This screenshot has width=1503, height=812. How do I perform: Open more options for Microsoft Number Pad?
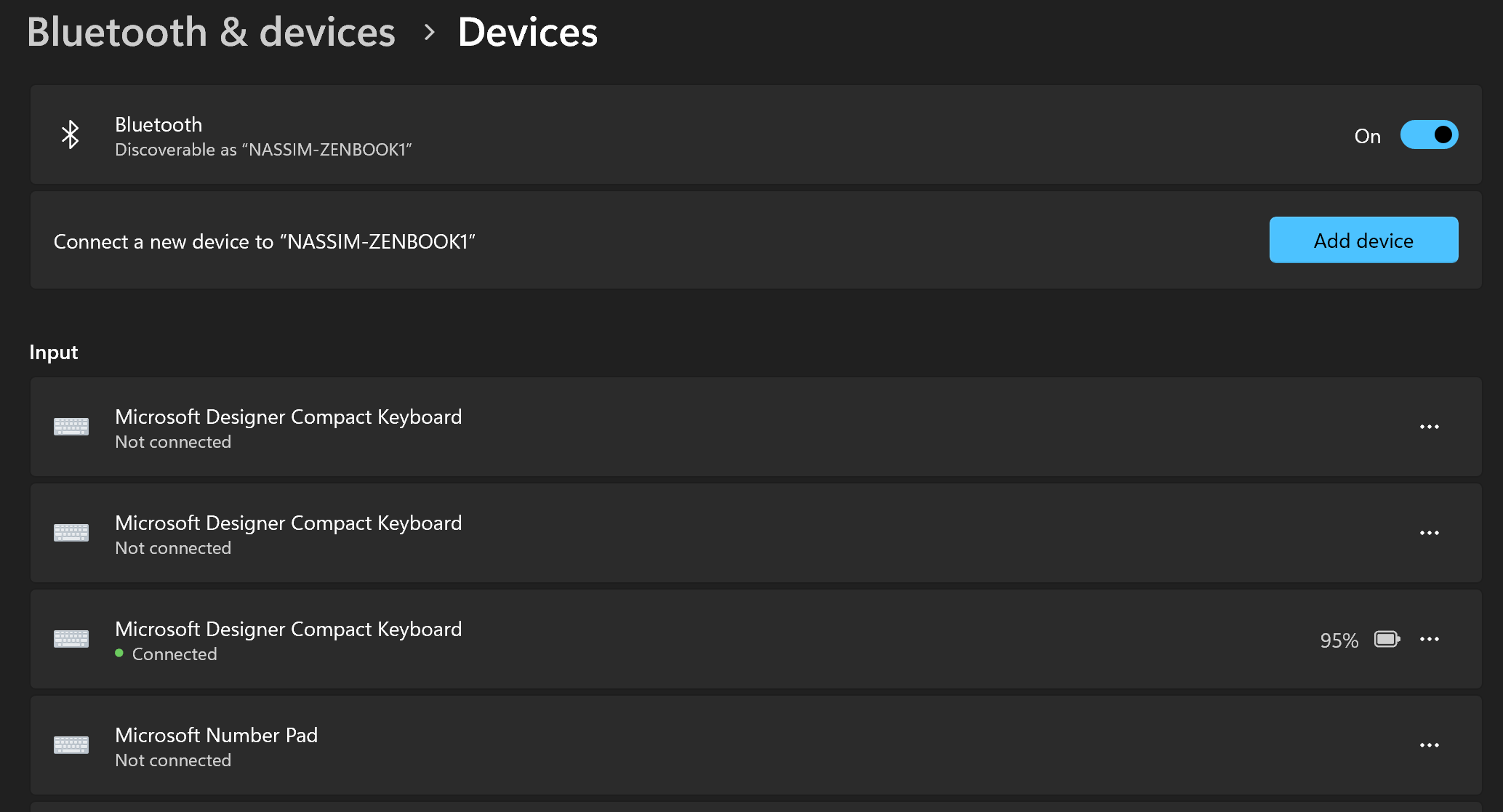point(1429,745)
